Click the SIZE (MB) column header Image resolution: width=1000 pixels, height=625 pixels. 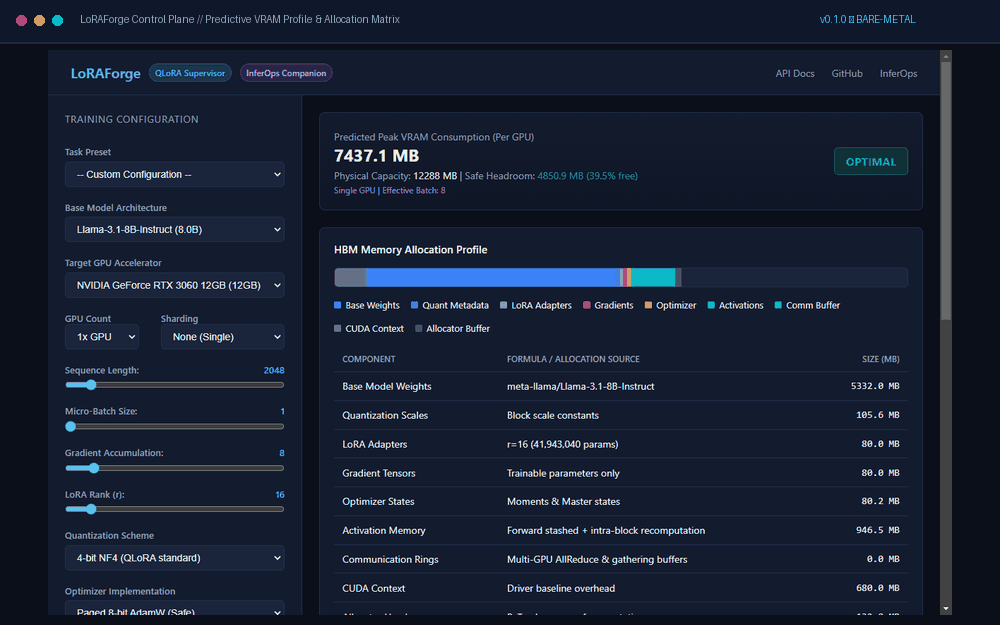pyautogui.click(x=881, y=359)
